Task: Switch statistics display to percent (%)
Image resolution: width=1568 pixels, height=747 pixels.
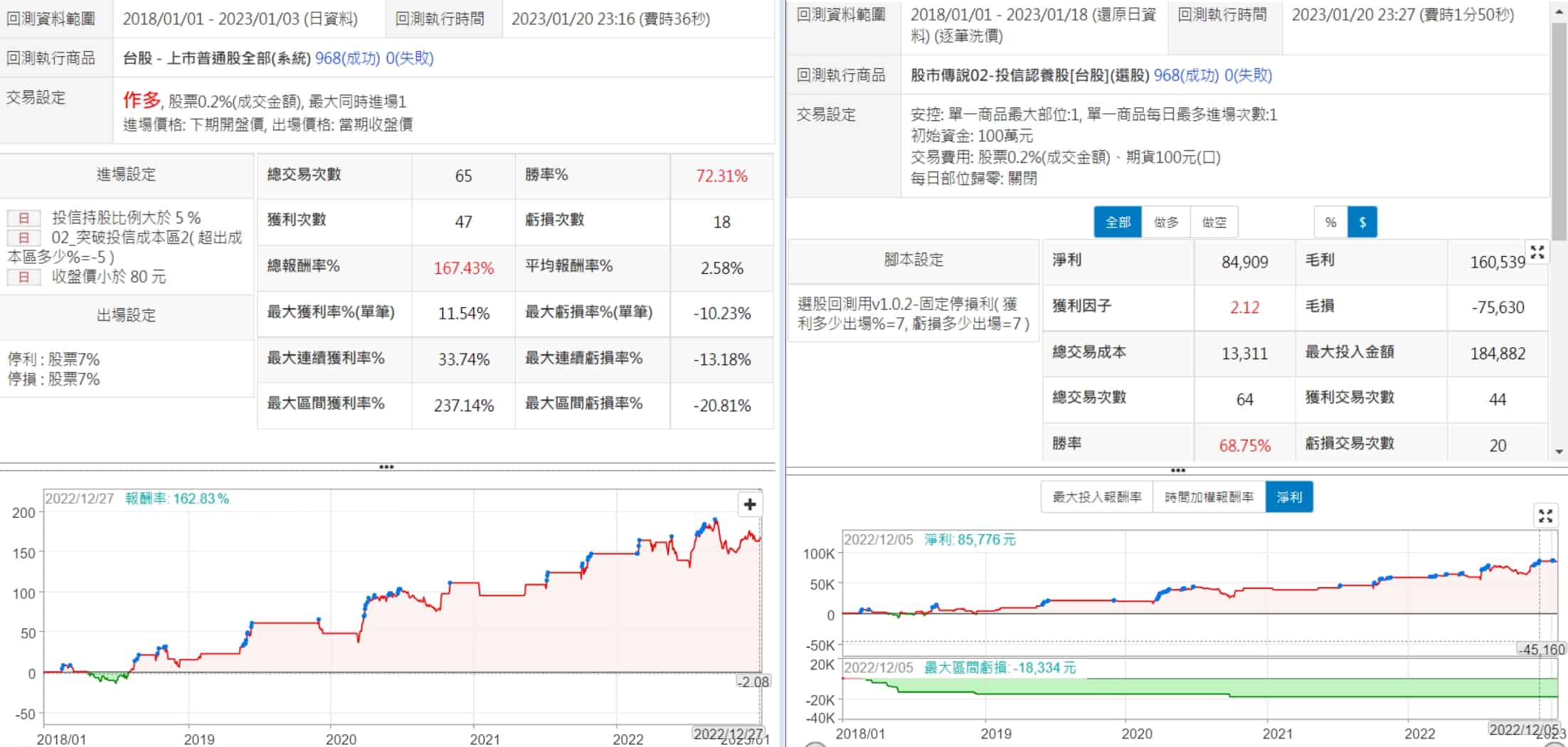Action: pos(1330,222)
